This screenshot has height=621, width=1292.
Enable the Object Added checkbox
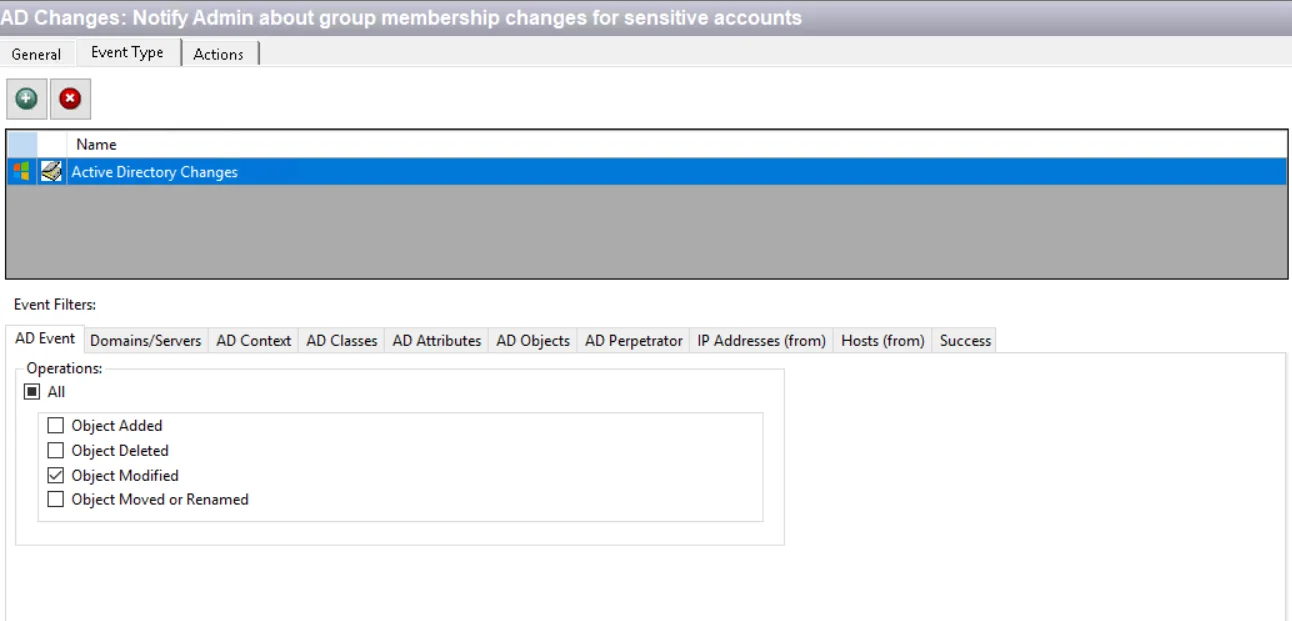[55, 425]
